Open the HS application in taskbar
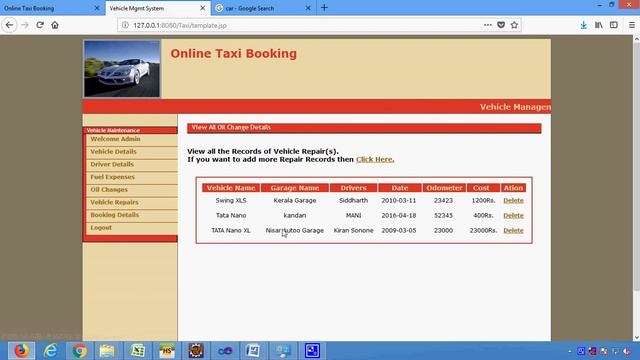640x360 pixels. (x=167, y=351)
